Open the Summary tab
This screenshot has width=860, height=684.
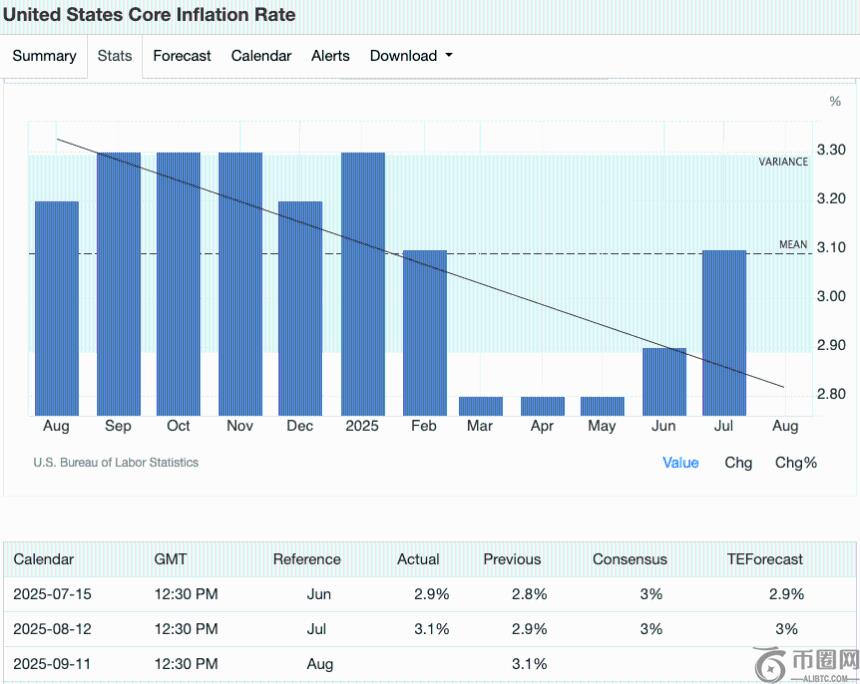pyautogui.click(x=44, y=56)
